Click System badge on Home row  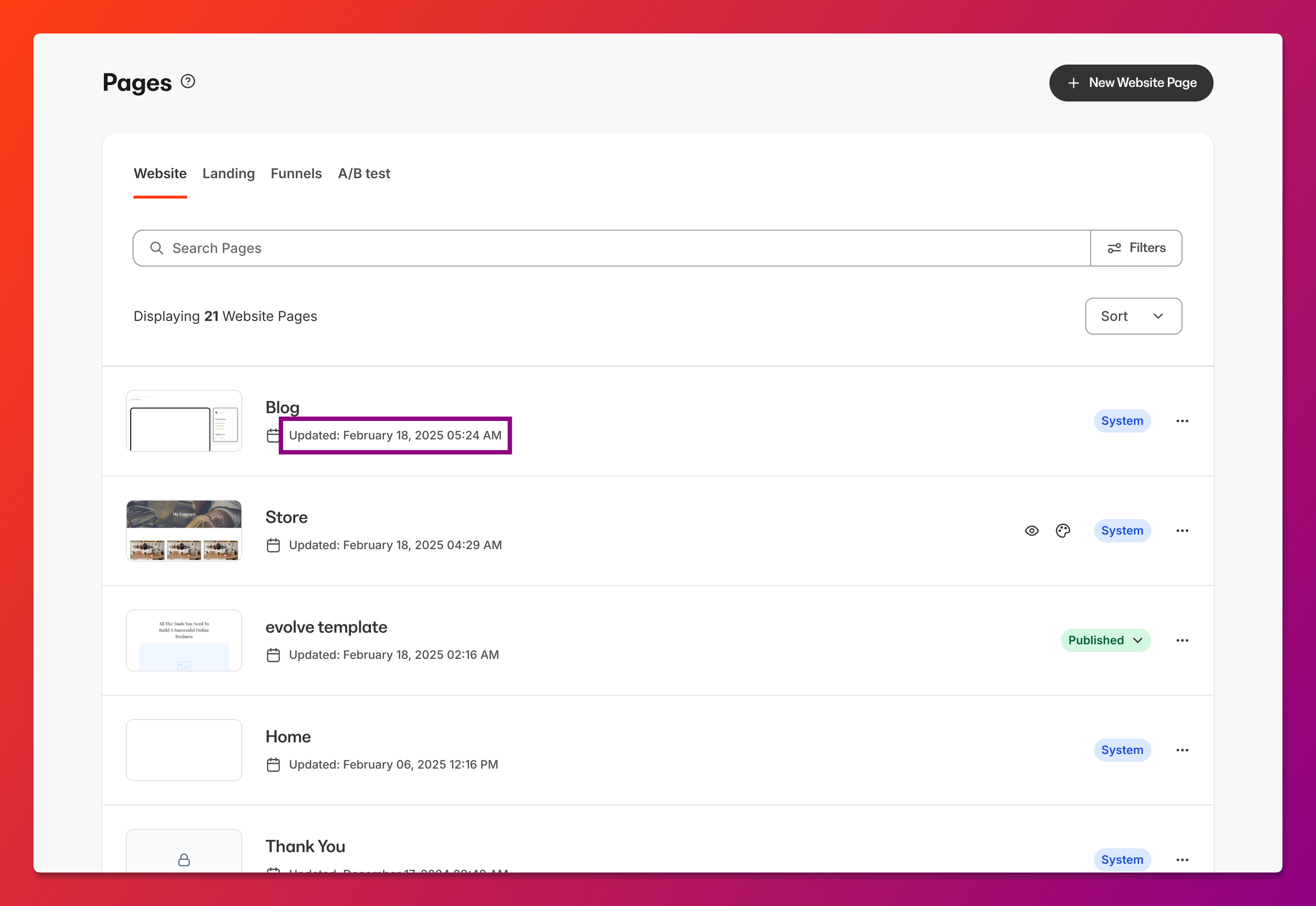tap(1122, 750)
